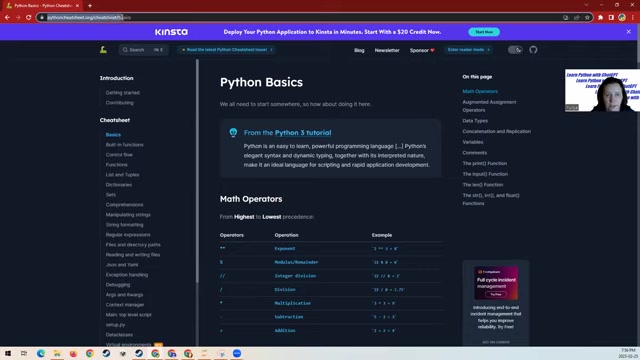Screen dimensions: 640x360
Task: Open the GitHub repository icon
Action: pyautogui.click(x=533, y=50)
